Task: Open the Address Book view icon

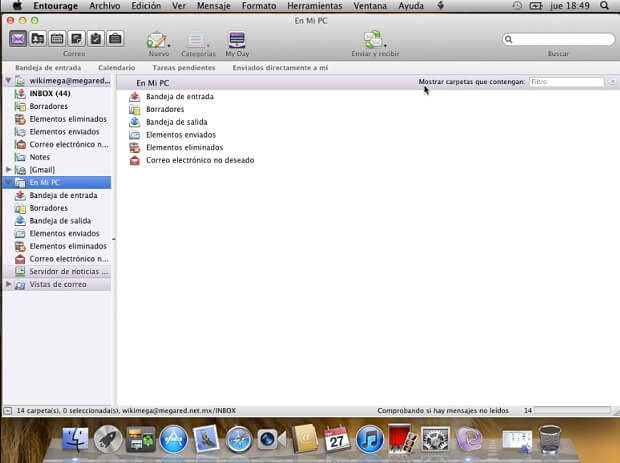Action: point(37,39)
